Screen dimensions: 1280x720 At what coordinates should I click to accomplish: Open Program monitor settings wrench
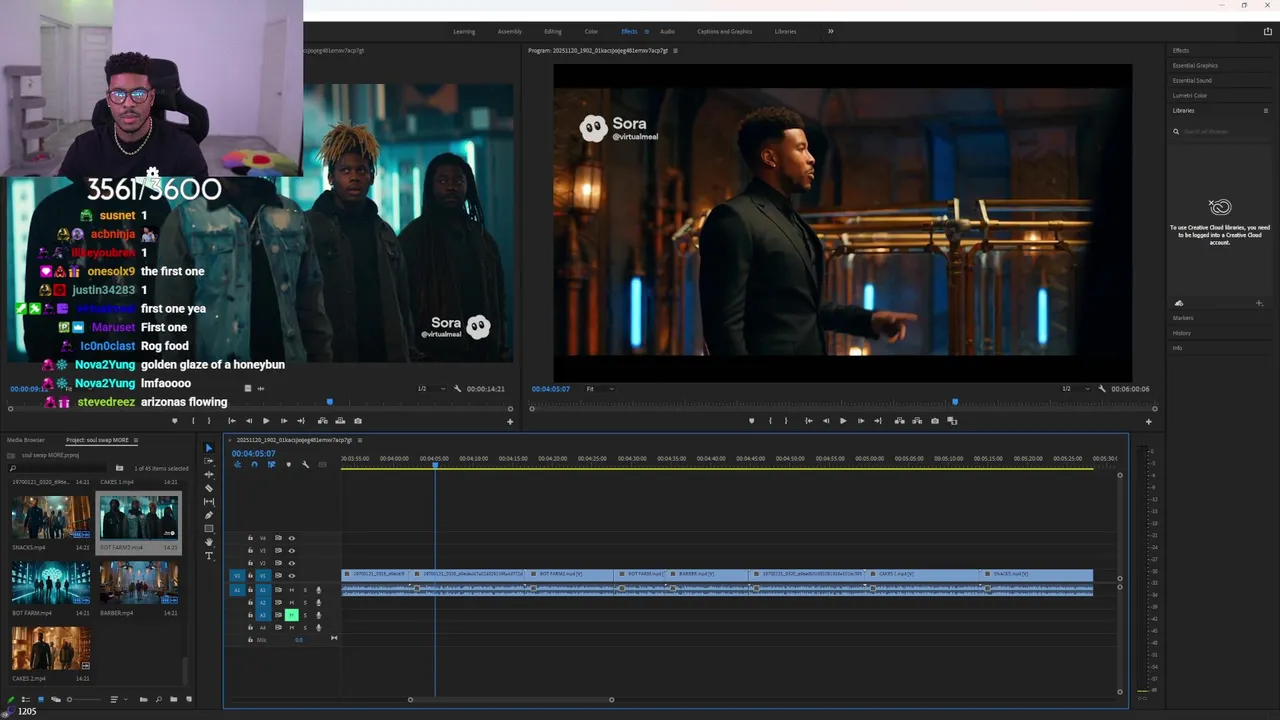[x=1102, y=389]
